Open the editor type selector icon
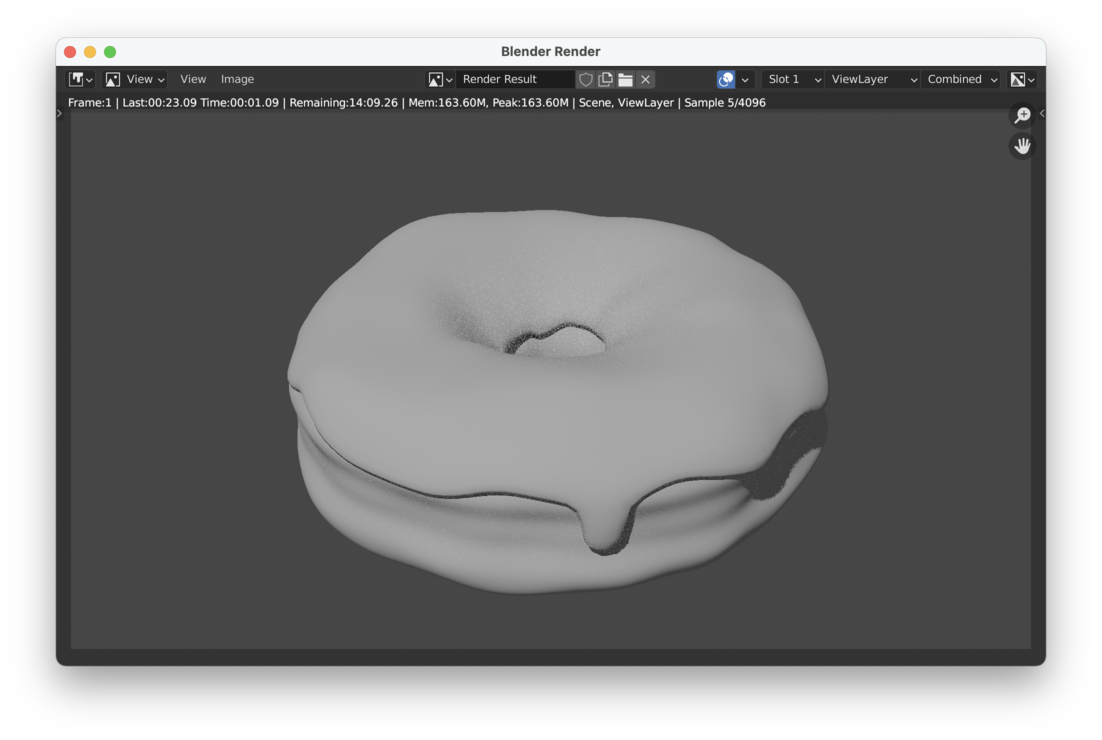The height and width of the screenshot is (740, 1102). point(76,79)
